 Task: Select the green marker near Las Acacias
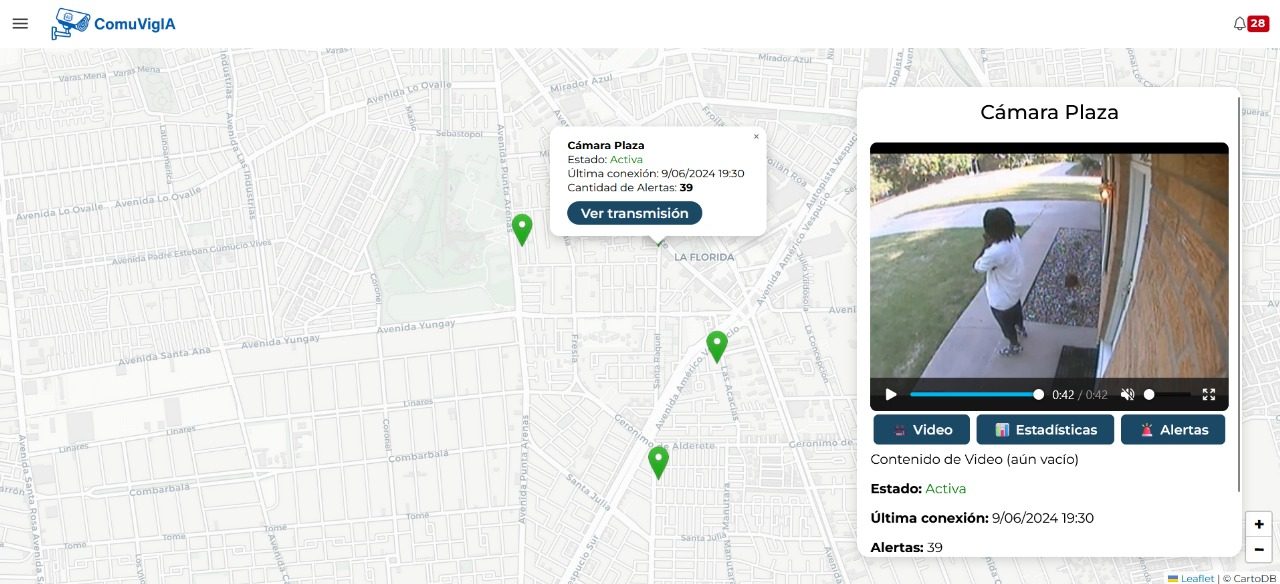tap(716, 345)
